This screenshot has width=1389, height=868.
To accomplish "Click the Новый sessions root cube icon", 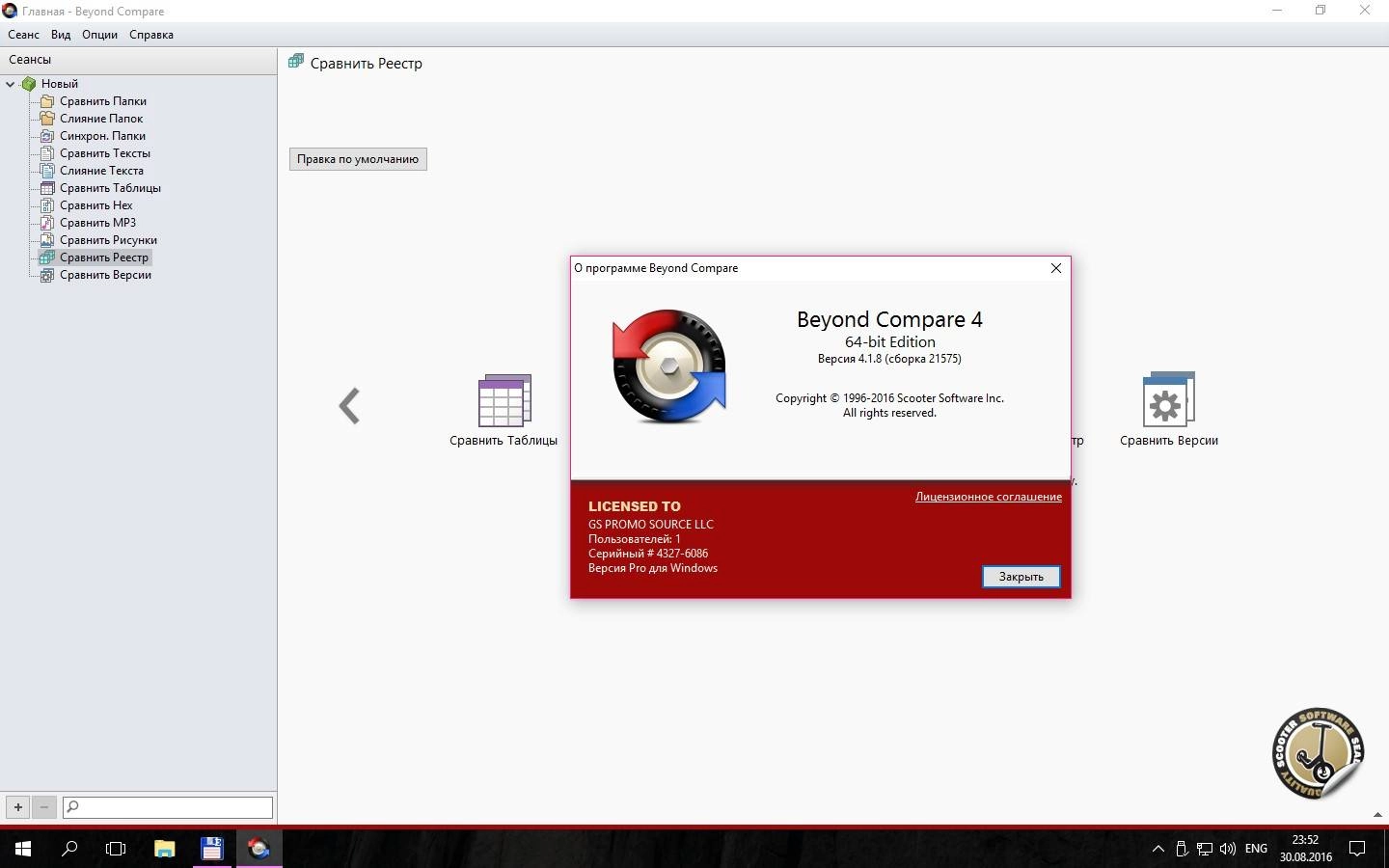I will [x=29, y=84].
